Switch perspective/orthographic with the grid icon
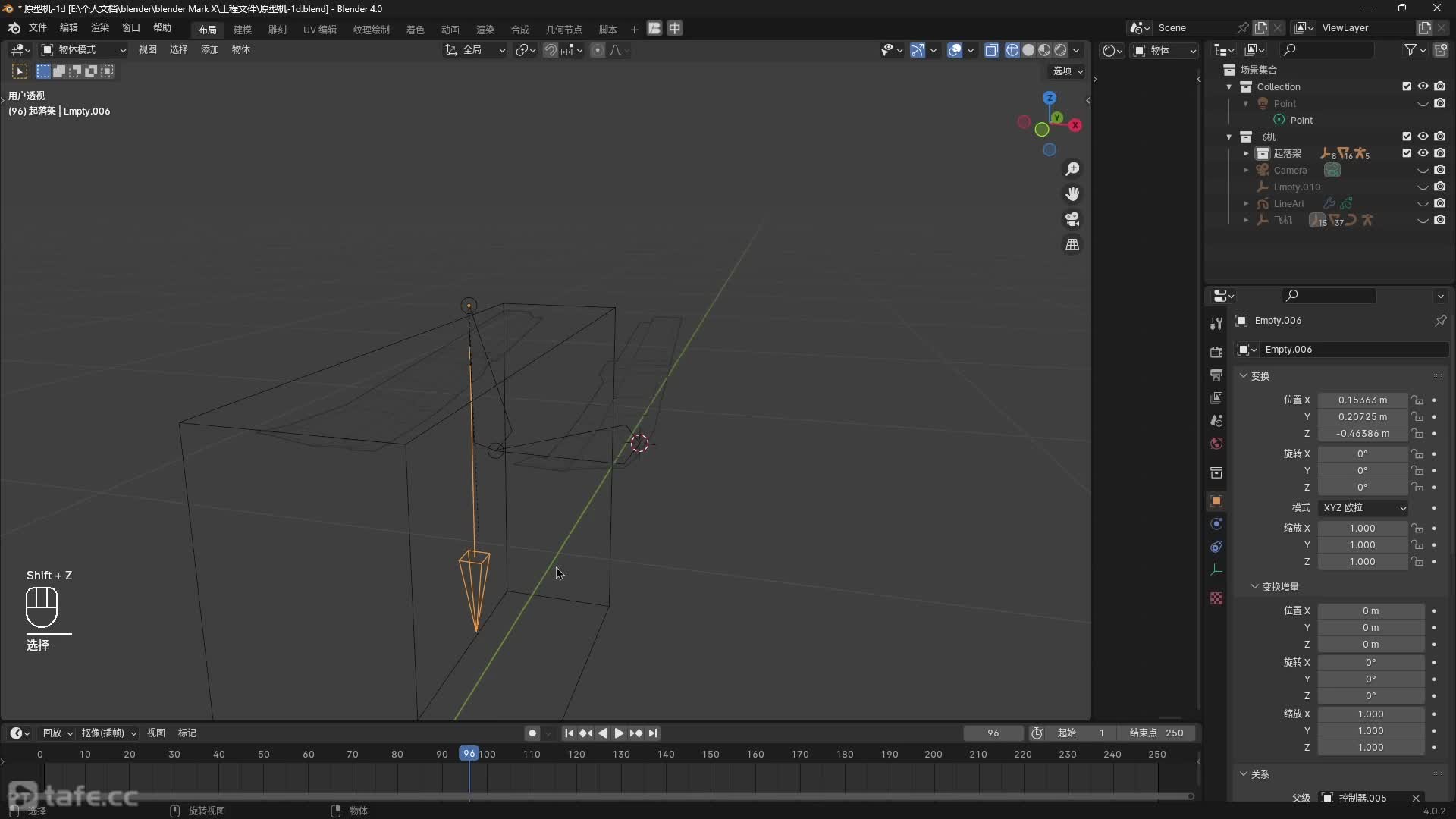The image size is (1456, 819). (x=1072, y=245)
